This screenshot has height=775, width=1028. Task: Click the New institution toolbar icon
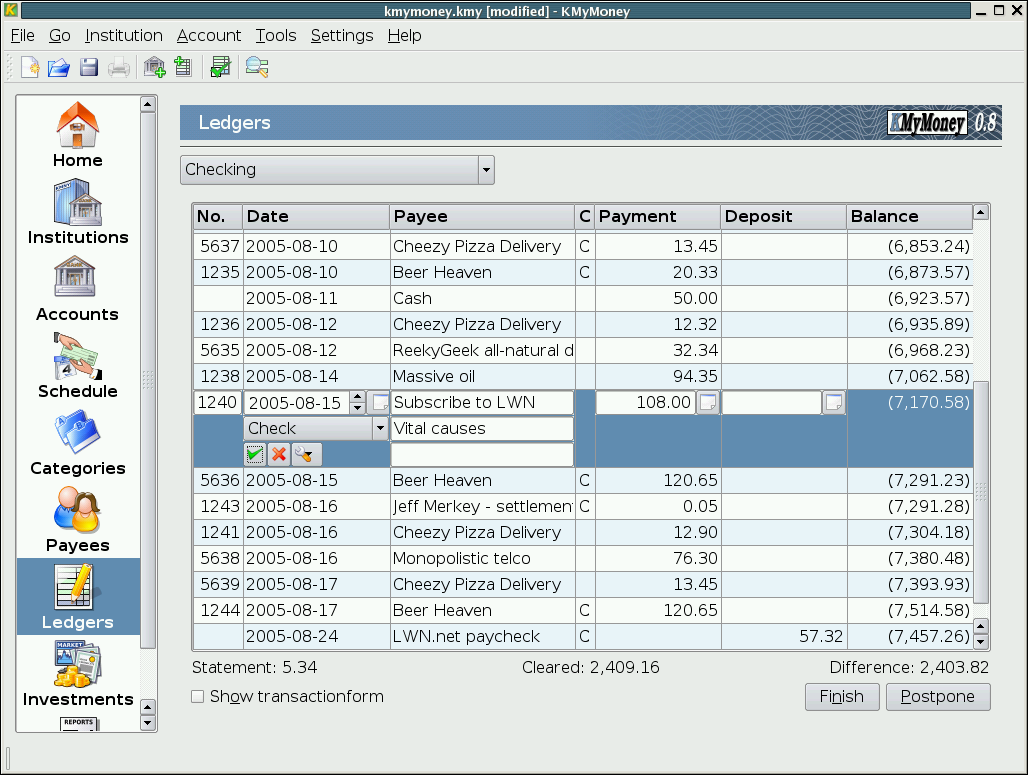154,68
